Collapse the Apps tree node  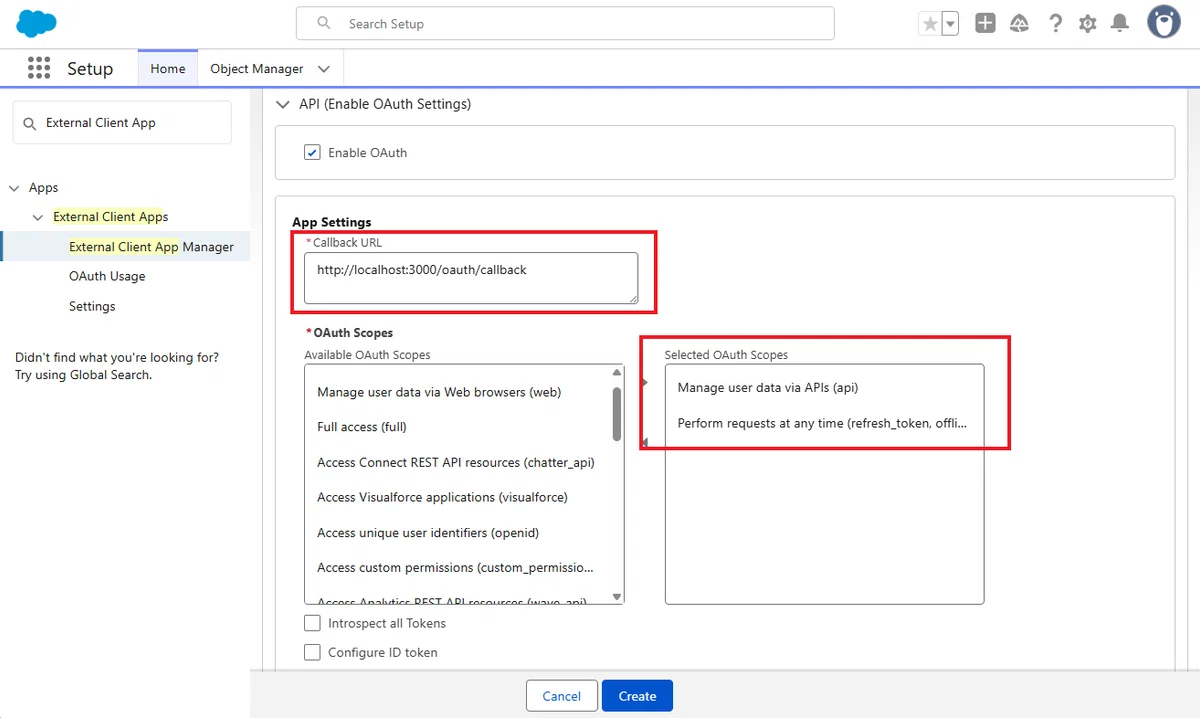pos(14,188)
